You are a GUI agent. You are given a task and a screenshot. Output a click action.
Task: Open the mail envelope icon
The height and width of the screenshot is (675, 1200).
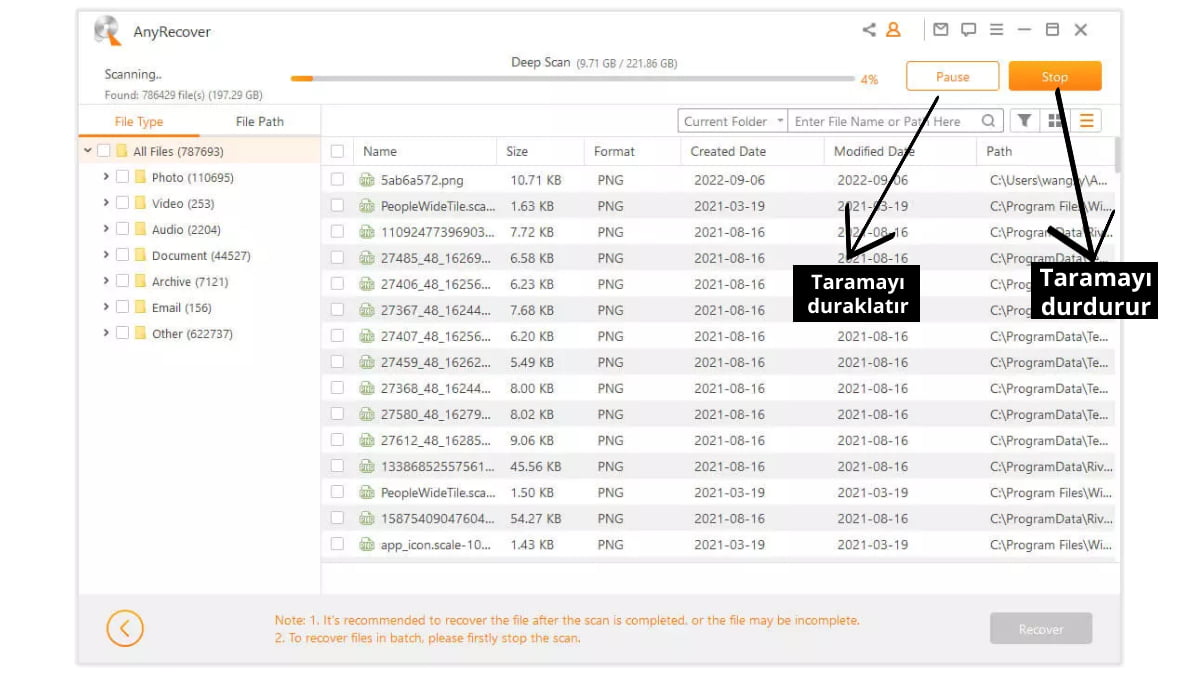click(x=940, y=30)
